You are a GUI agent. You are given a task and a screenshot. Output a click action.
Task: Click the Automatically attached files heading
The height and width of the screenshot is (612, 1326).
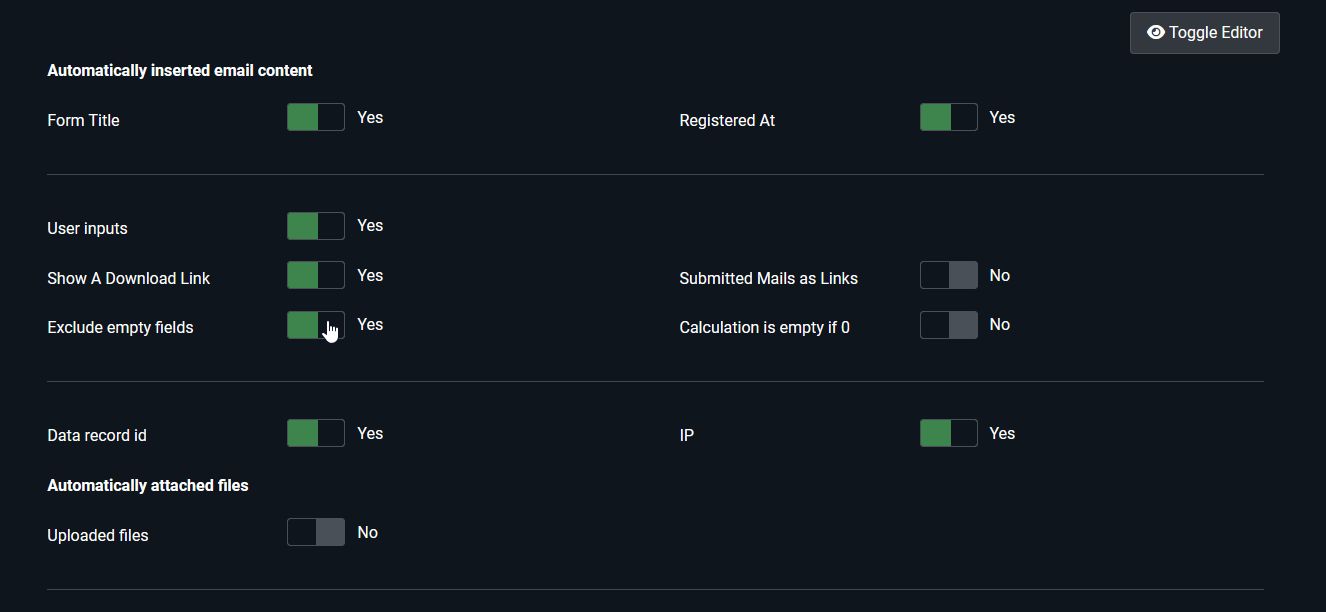(148, 485)
